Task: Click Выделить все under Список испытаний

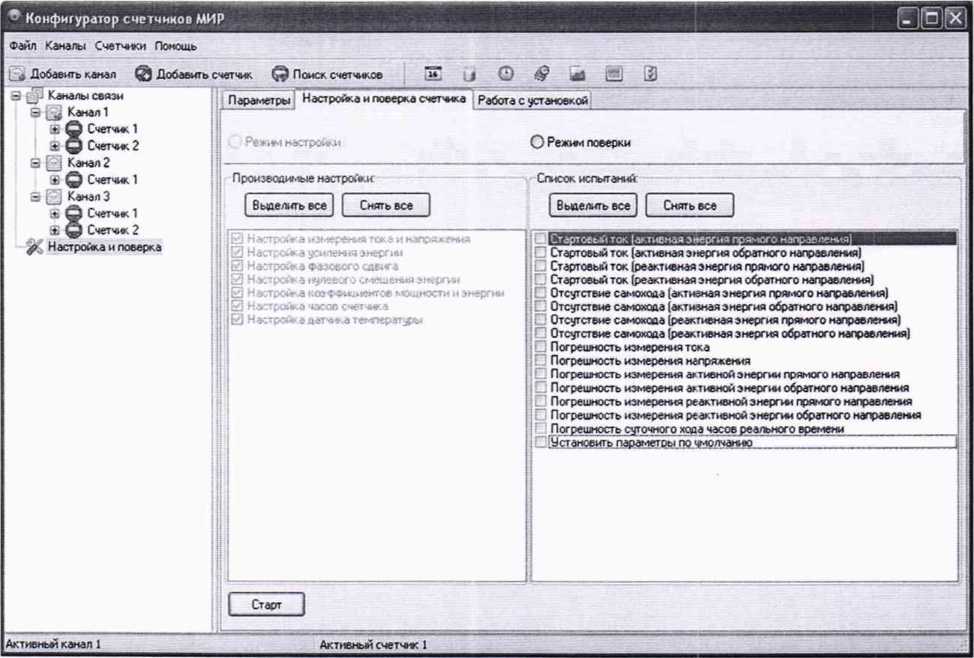Action: tap(593, 205)
